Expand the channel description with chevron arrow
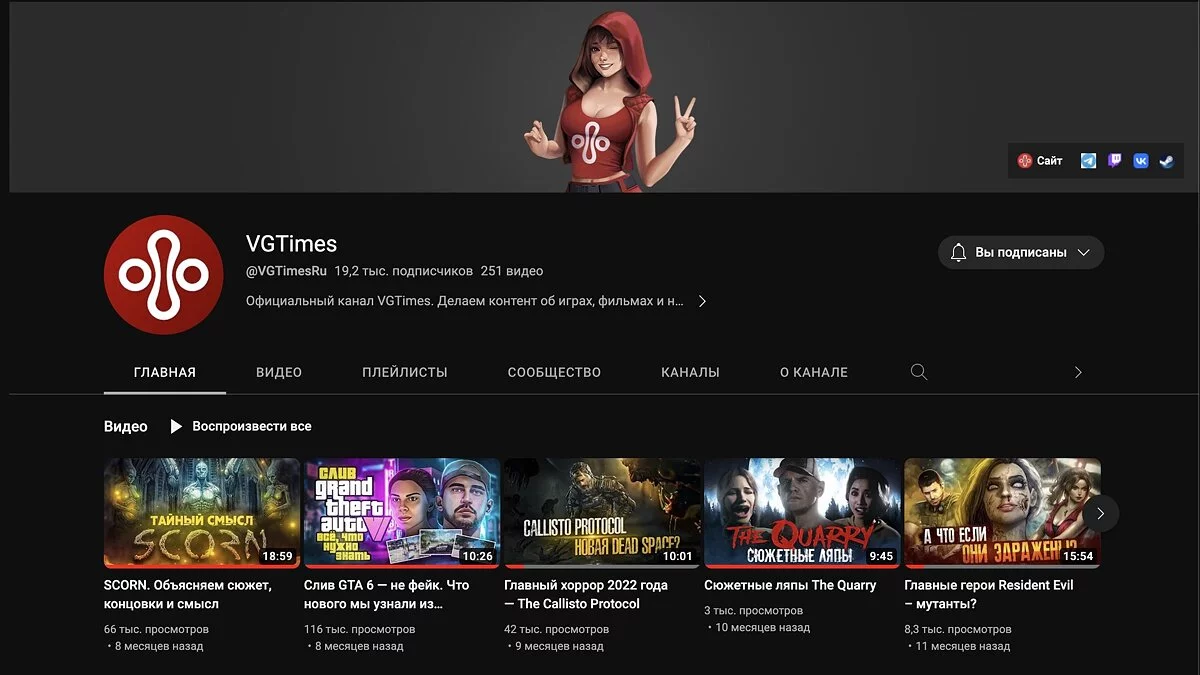The image size is (1200, 675). [702, 301]
